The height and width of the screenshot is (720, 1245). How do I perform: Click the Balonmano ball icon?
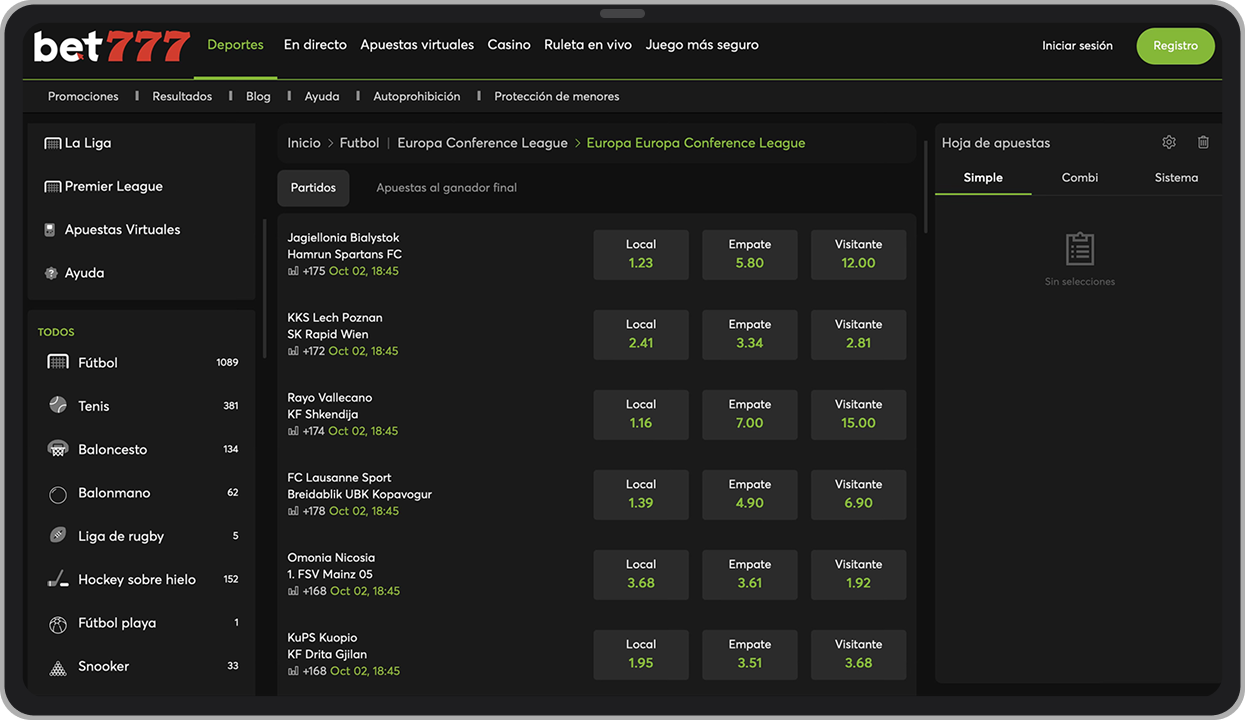point(58,494)
